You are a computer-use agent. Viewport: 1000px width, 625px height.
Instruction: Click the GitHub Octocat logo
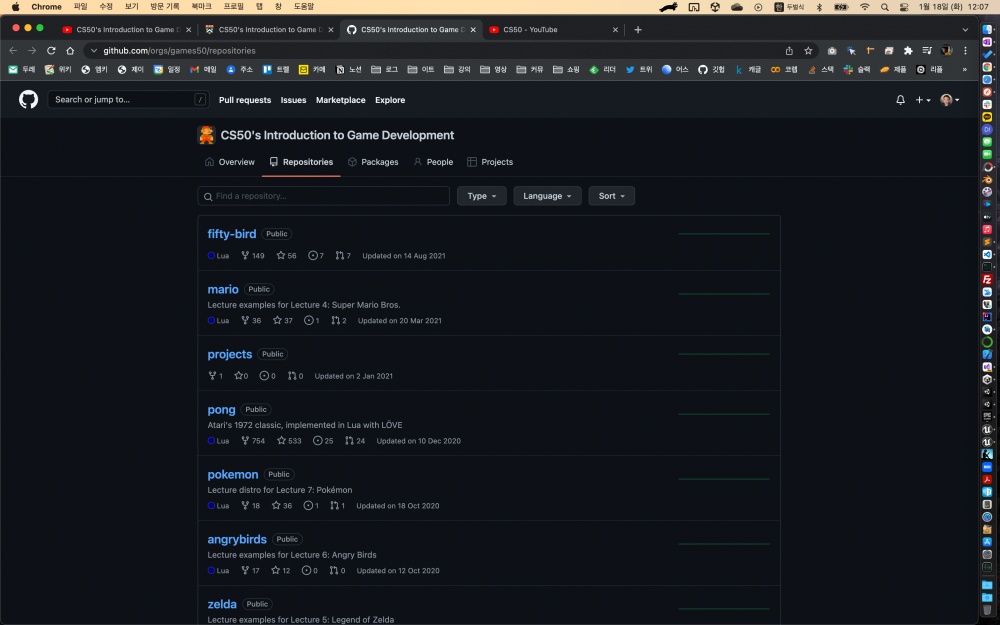coord(28,99)
